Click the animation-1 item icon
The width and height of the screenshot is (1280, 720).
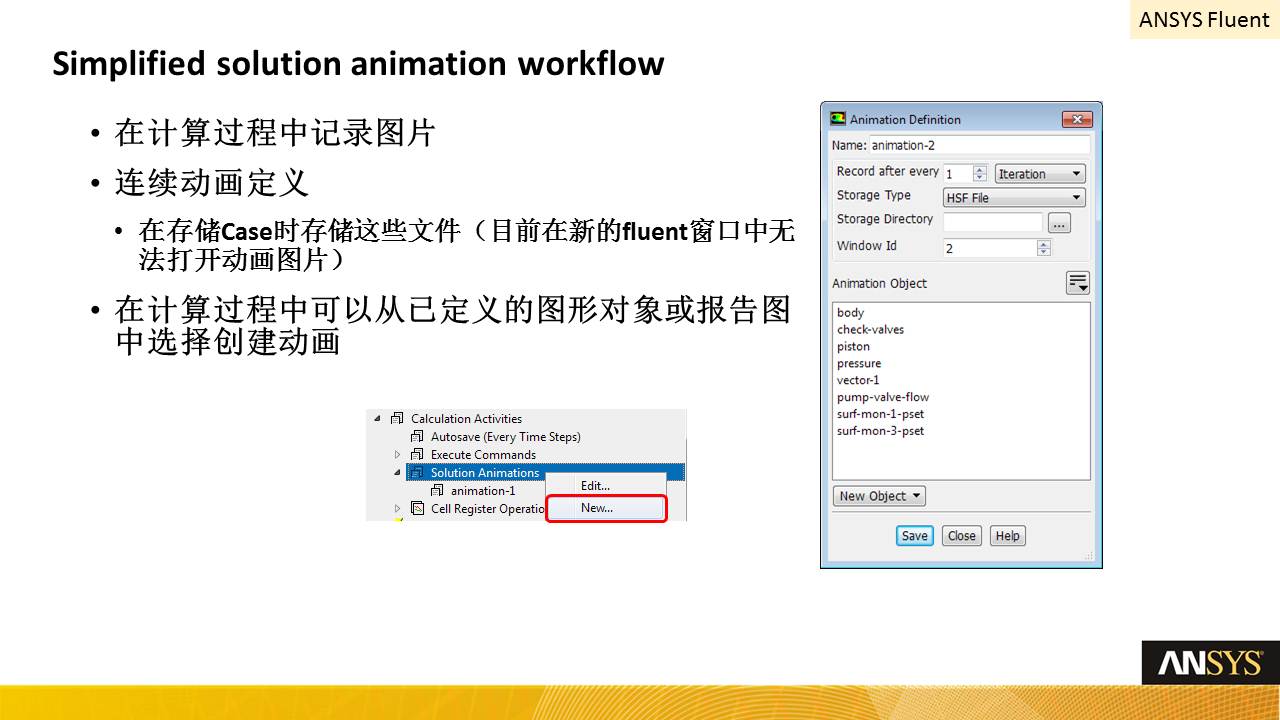pyautogui.click(x=437, y=491)
